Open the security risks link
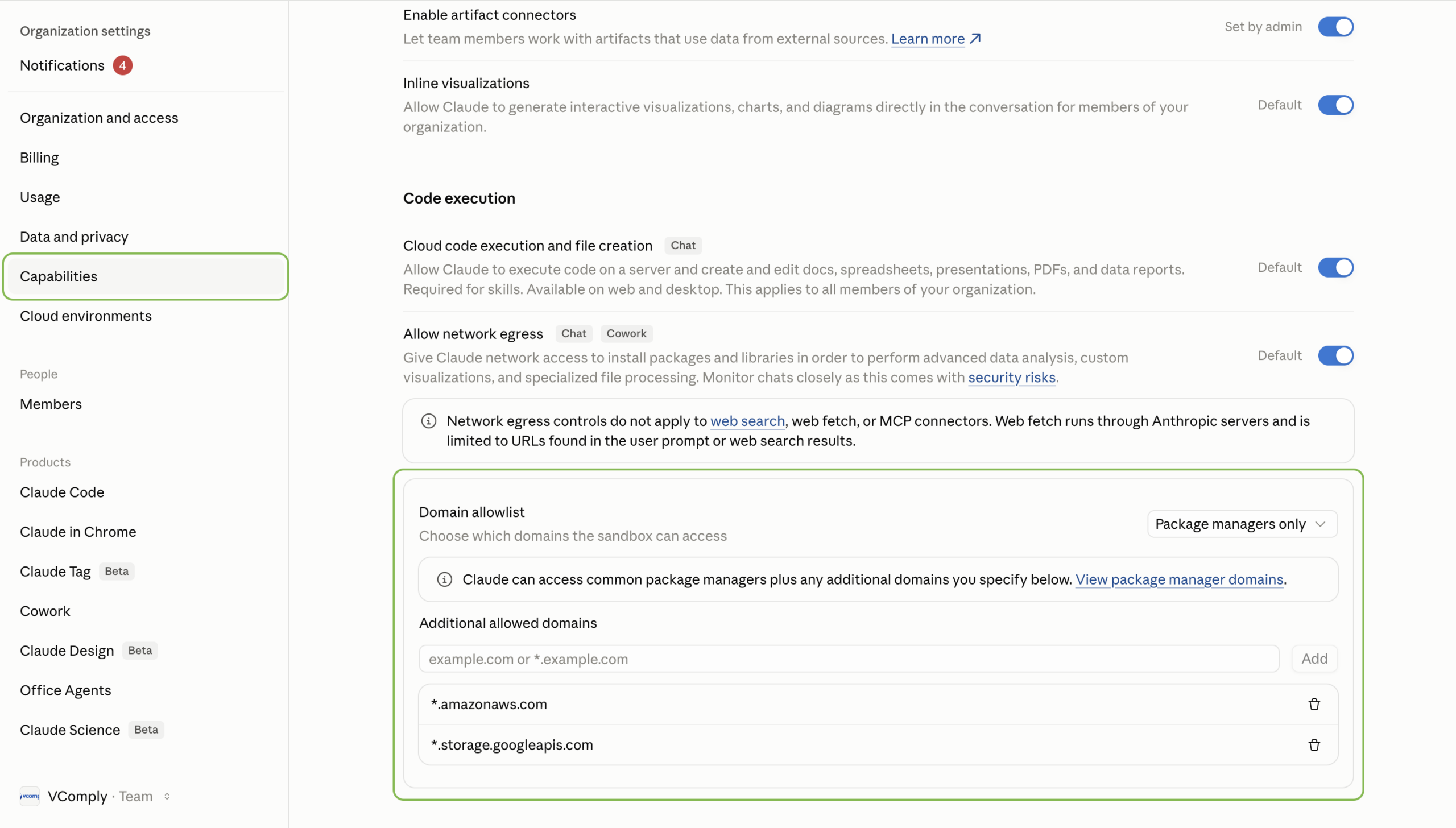 click(x=1012, y=378)
